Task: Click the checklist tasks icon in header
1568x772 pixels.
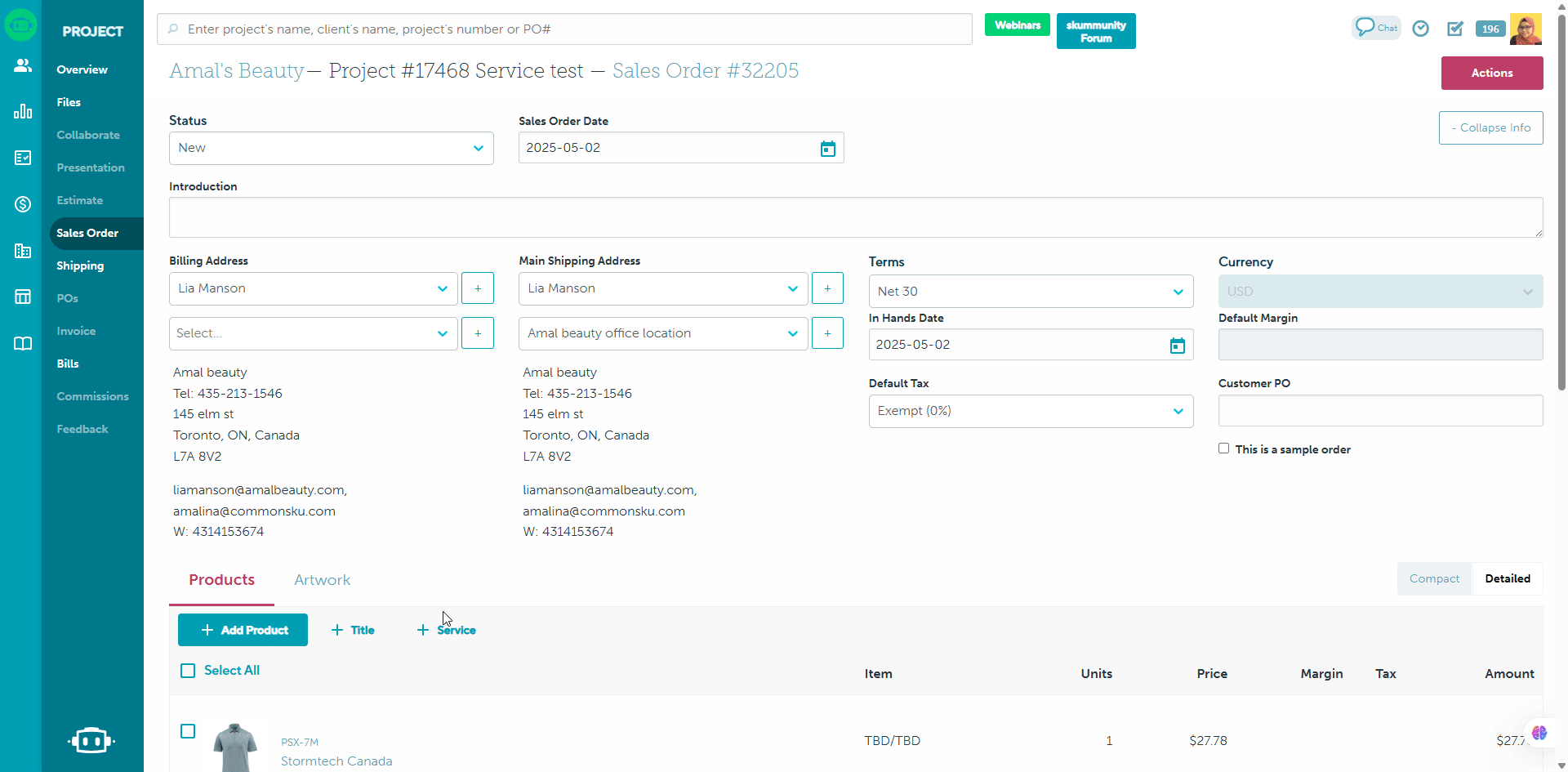Action: 1455,29
